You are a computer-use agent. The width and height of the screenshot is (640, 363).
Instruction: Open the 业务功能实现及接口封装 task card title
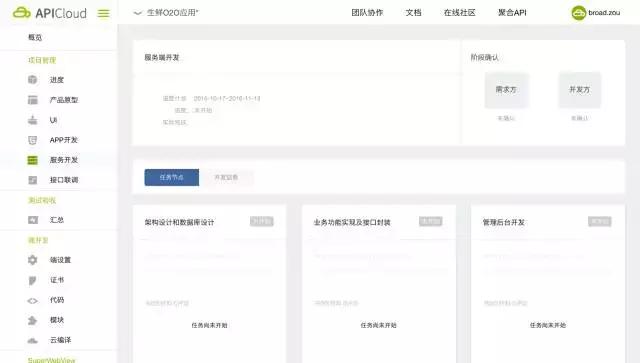(352, 223)
